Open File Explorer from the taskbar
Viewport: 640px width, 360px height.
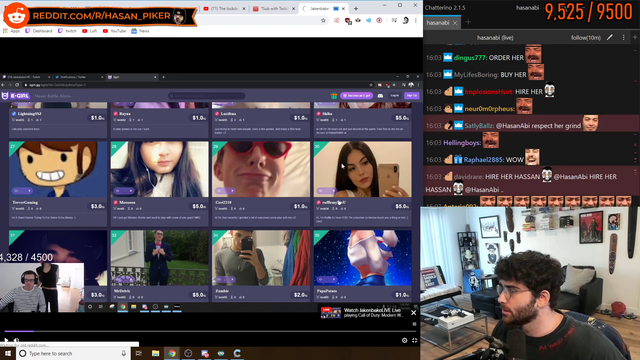(x=156, y=353)
